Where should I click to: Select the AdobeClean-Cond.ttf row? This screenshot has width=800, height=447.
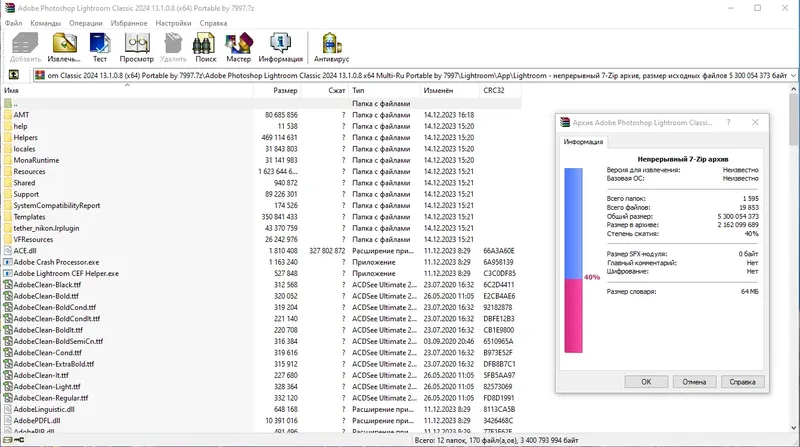(262, 353)
